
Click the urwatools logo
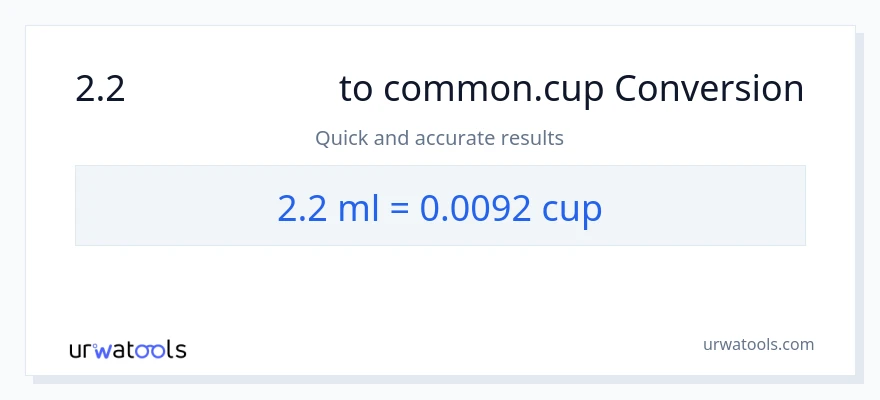[127, 350]
